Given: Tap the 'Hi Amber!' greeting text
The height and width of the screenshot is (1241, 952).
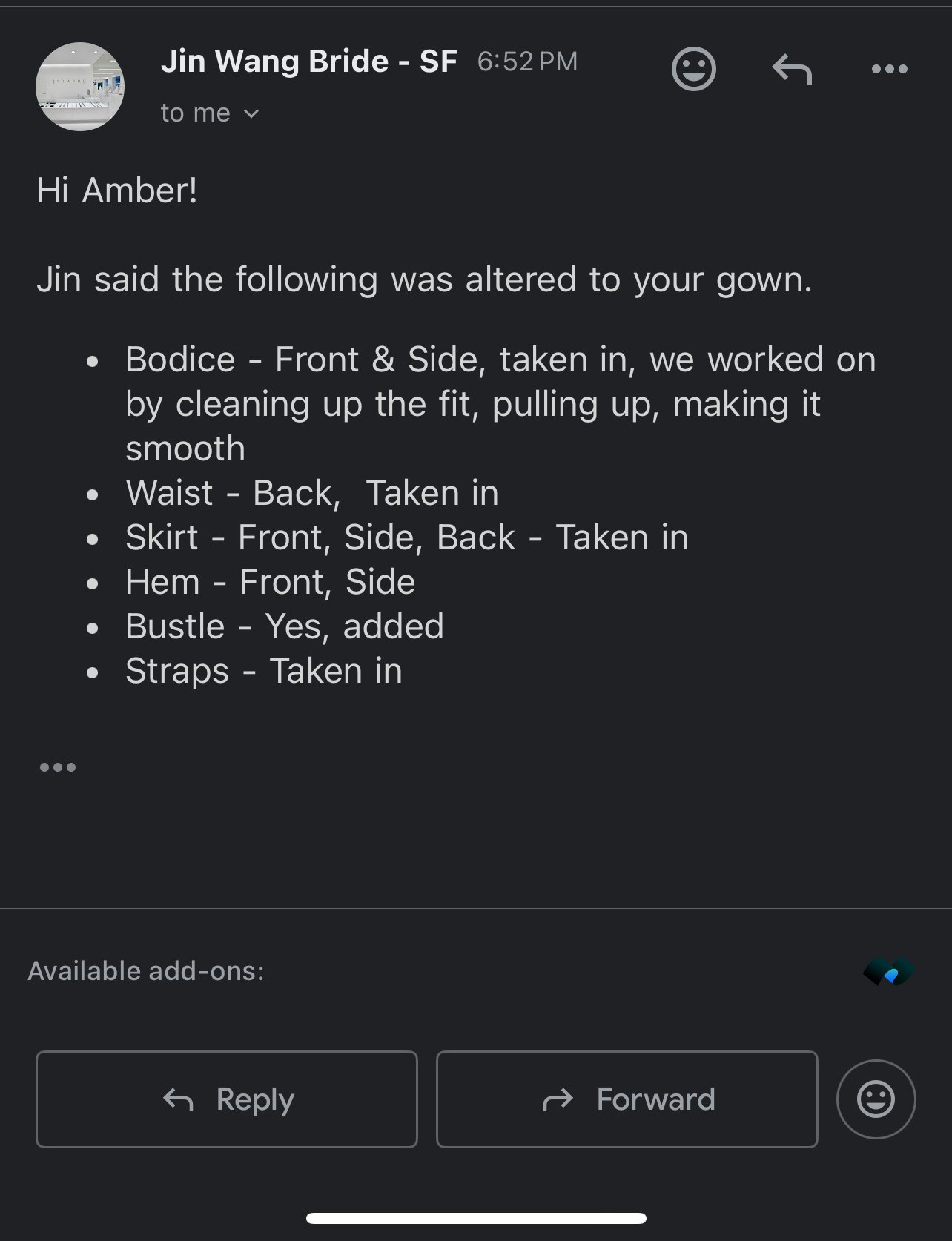Looking at the screenshot, I should [x=117, y=191].
